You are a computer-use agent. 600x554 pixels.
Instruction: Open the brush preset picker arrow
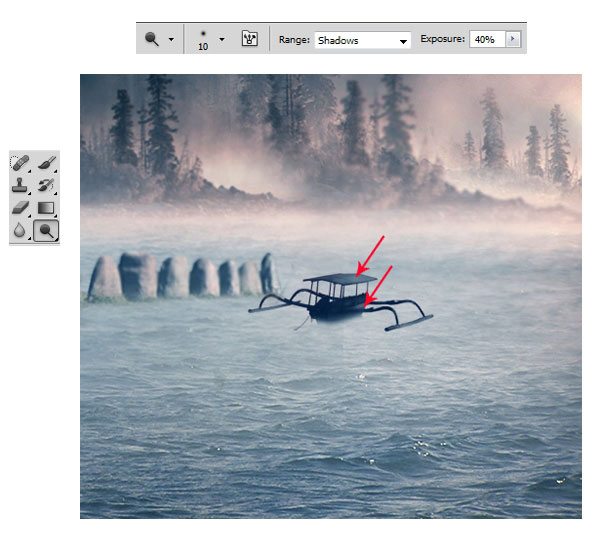click(222, 39)
